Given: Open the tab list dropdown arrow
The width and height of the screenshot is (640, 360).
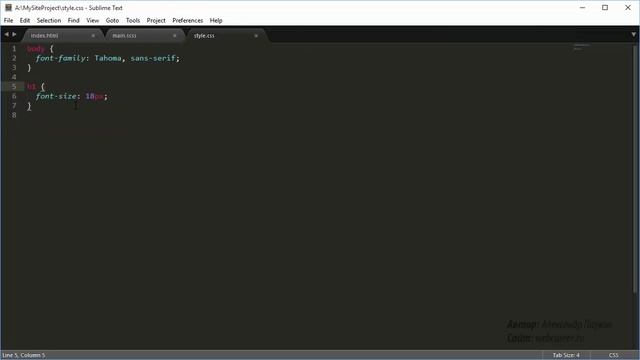Looking at the screenshot, I should [x=633, y=35].
